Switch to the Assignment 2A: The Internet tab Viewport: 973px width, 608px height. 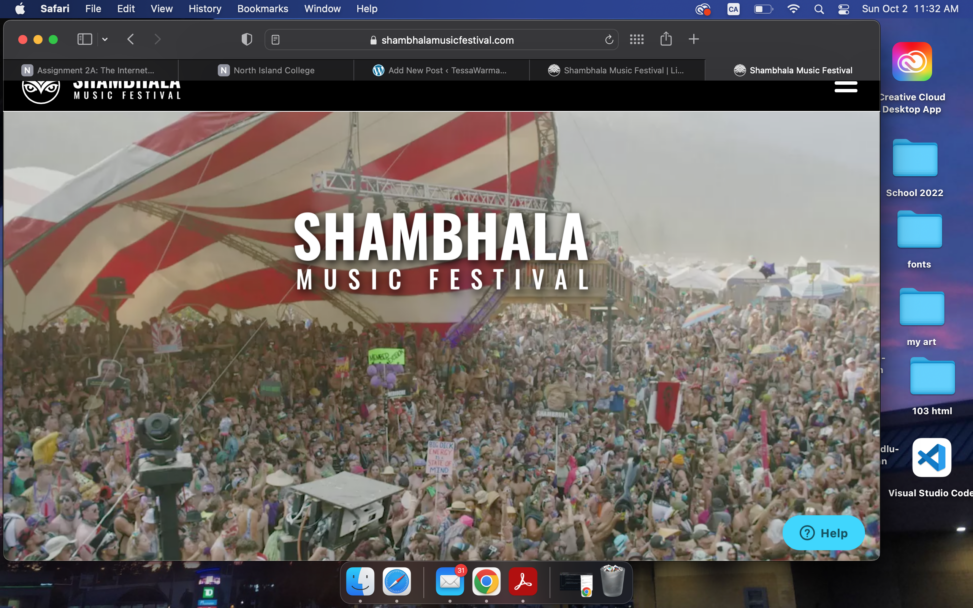[x=91, y=70]
